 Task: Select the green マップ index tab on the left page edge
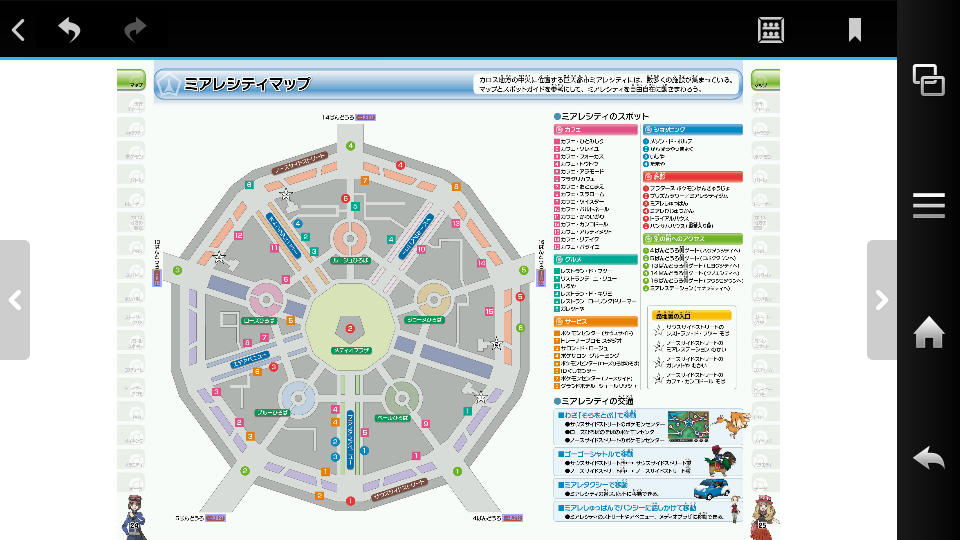[x=131, y=80]
